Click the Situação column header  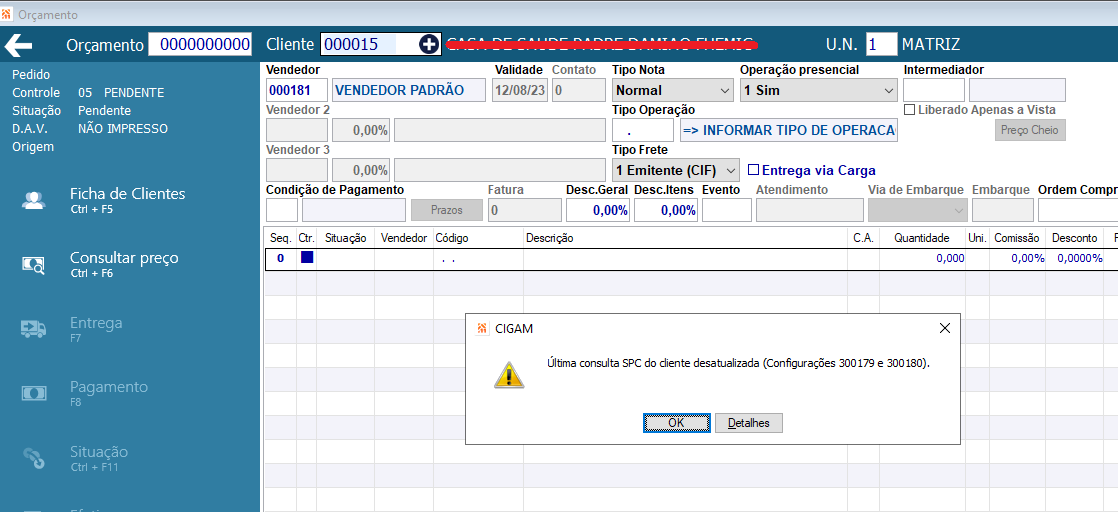tap(345, 238)
